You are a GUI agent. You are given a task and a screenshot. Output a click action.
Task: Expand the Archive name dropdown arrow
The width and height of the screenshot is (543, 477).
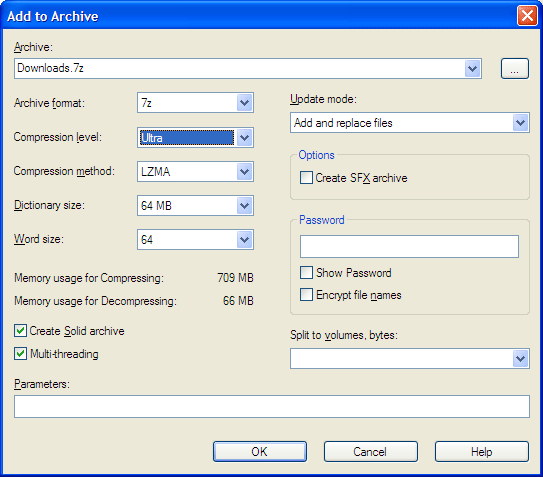[472, 69]
